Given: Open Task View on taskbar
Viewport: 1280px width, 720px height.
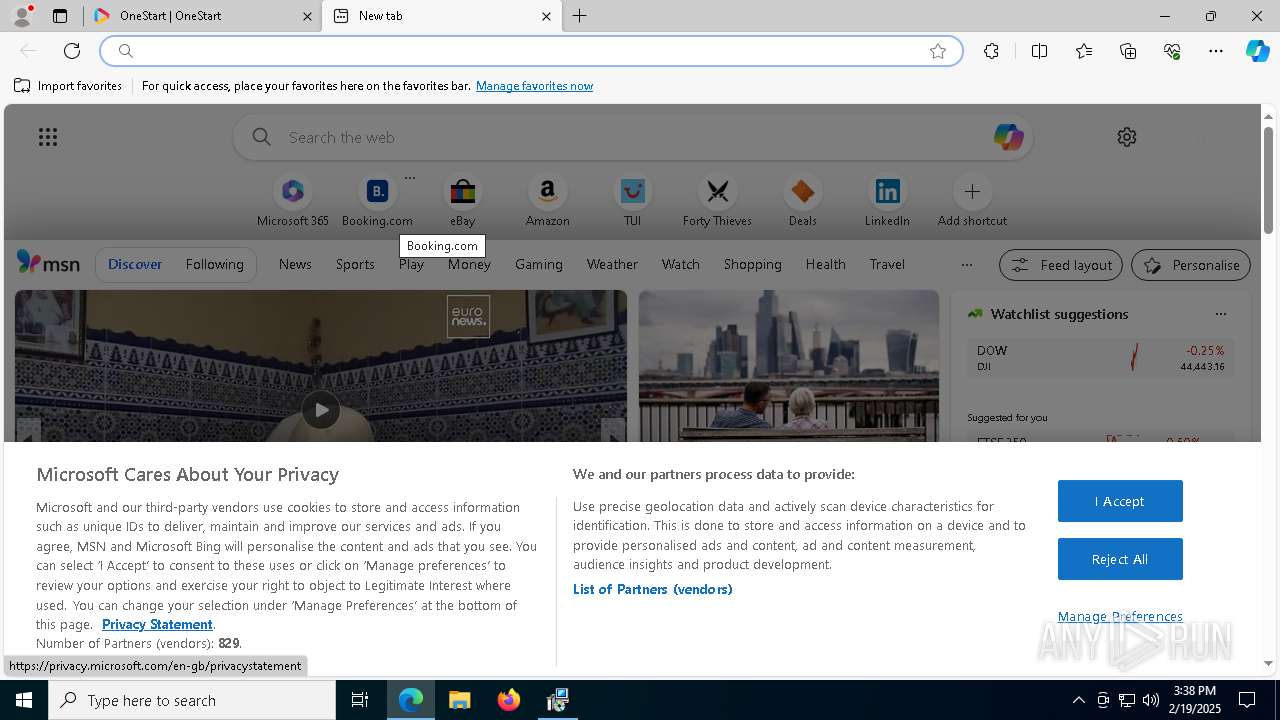Looking at the screenshot, I should point(360,700).
